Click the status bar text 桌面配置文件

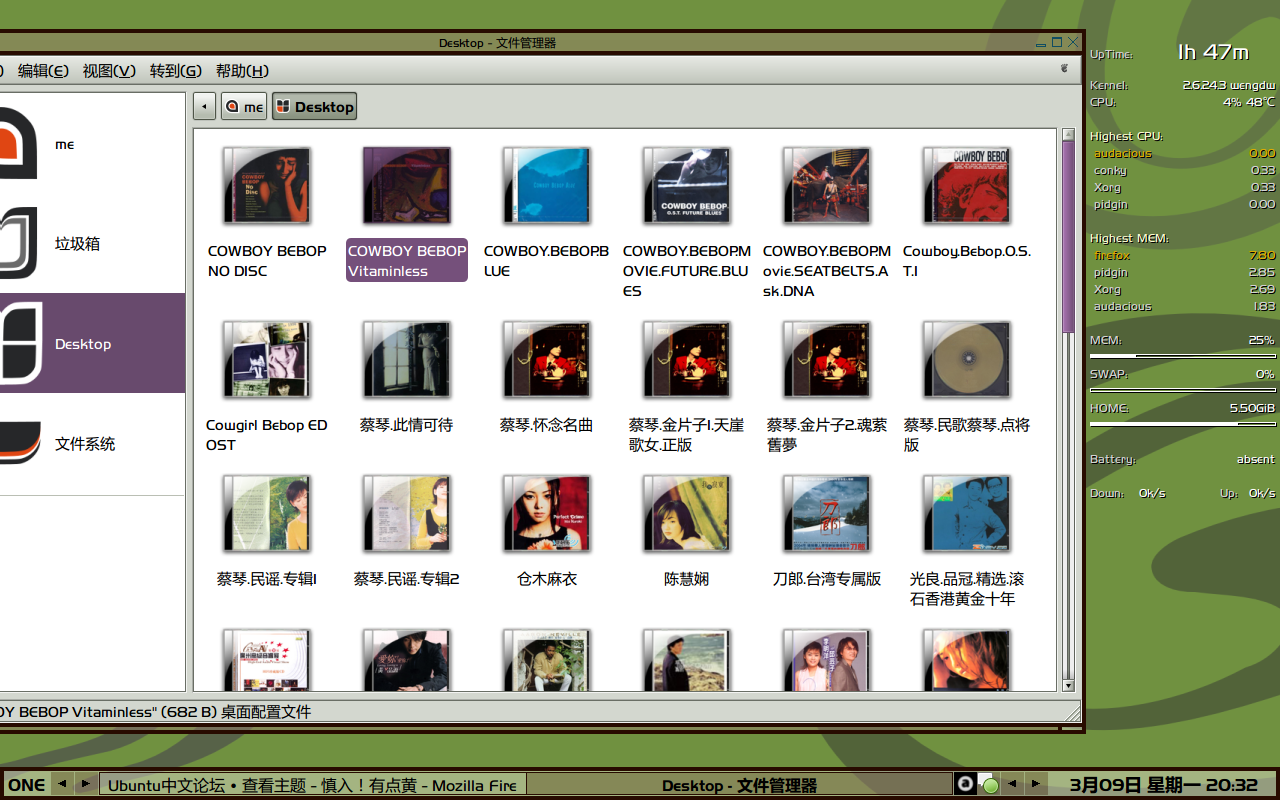tap(265, 712)
